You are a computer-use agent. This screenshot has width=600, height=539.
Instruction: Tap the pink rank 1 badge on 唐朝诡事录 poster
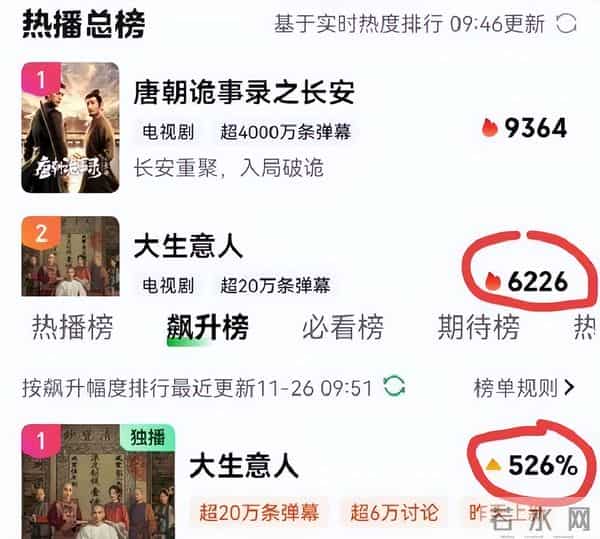tap(41, 80)
